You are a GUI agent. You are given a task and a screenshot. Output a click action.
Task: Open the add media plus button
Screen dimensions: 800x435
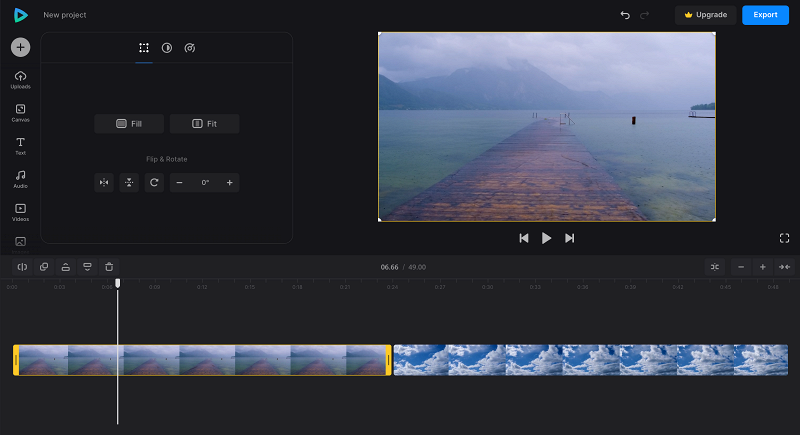click(x=20, y=47)
